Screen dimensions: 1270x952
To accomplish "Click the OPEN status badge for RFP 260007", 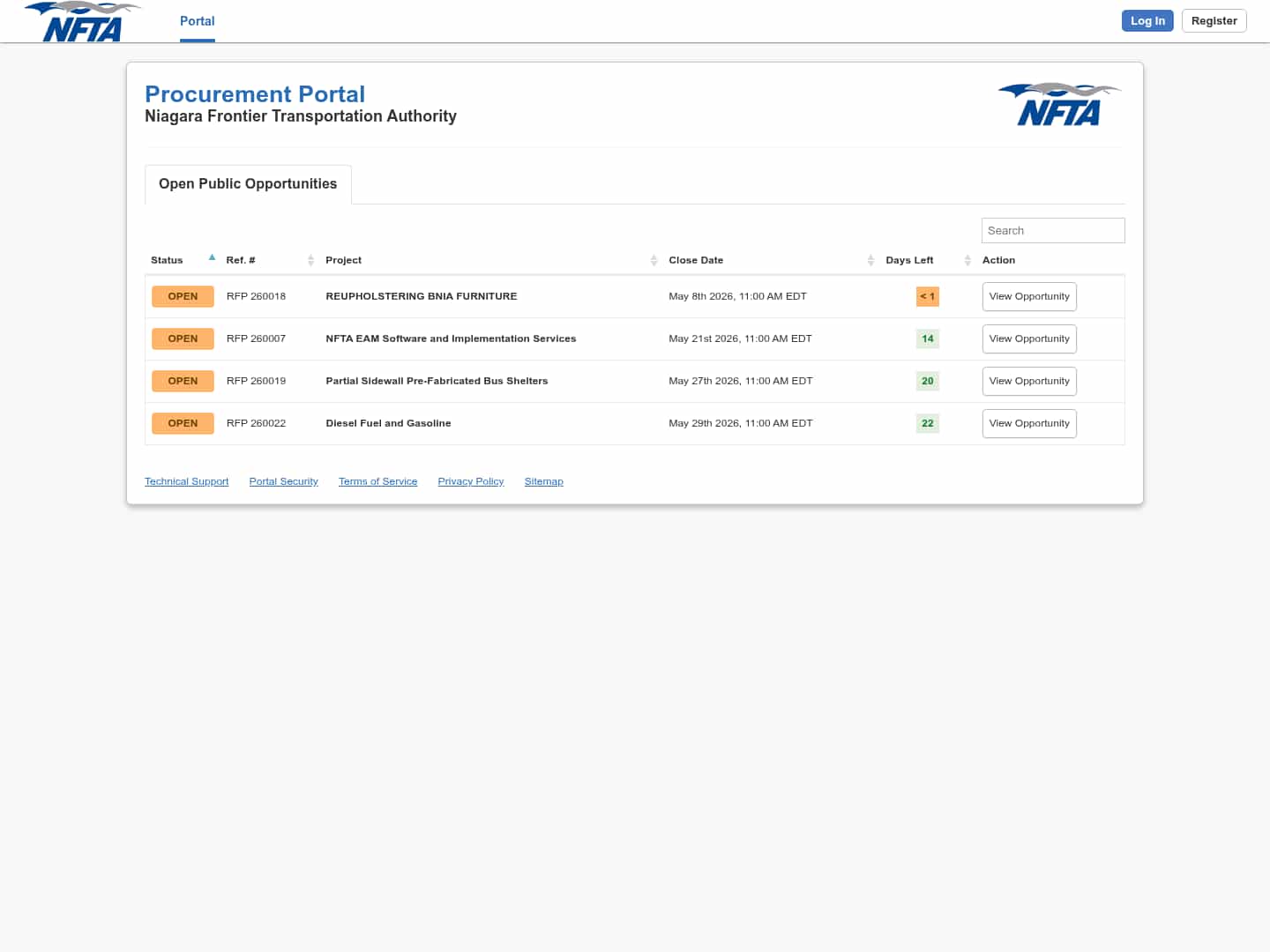I will pos(183,339).
